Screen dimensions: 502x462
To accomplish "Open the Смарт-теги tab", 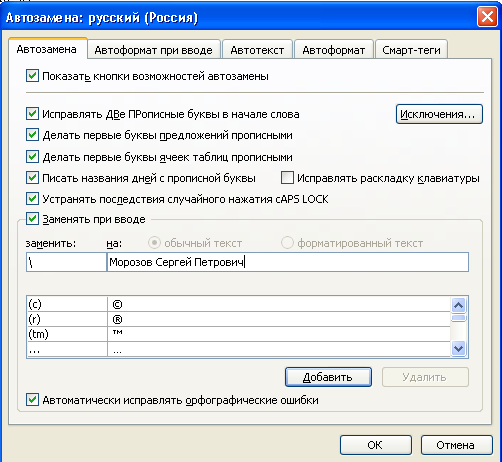I will [x=411, y=50].
